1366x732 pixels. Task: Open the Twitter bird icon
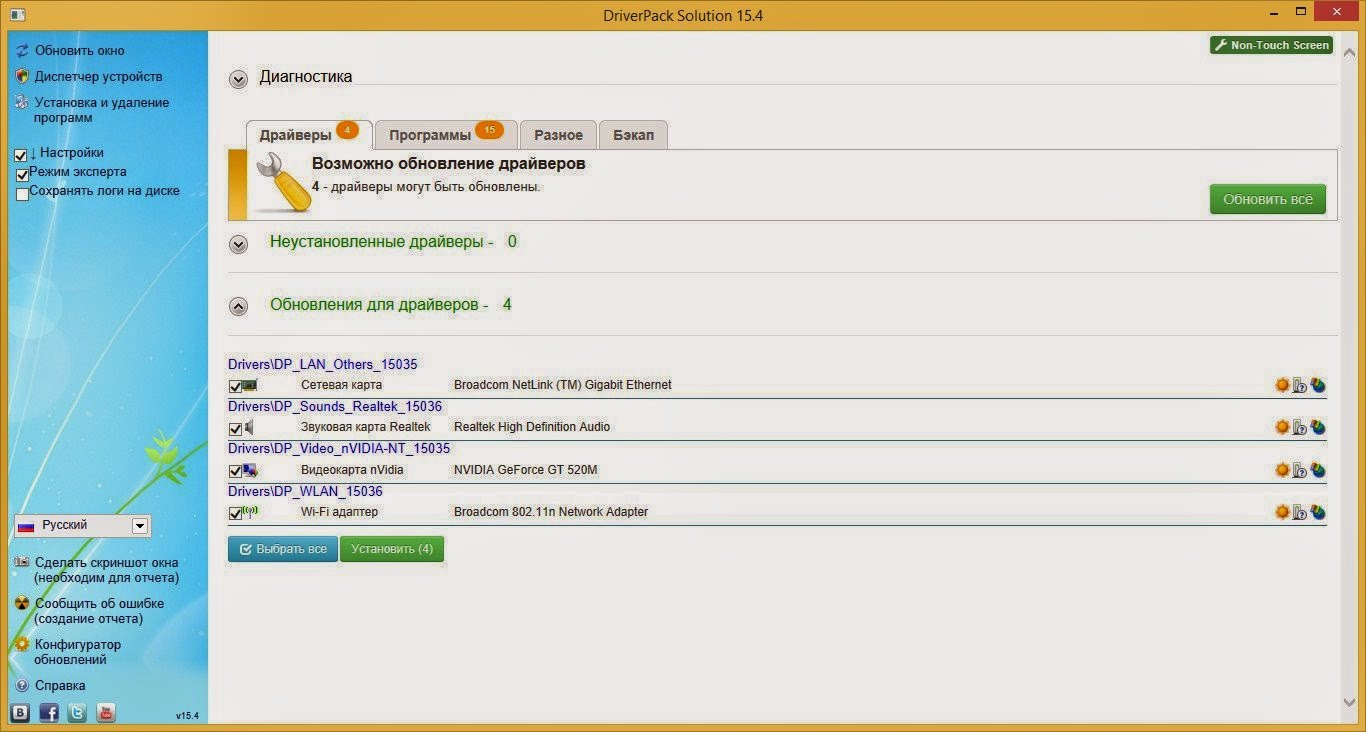[x=77, y=713]
